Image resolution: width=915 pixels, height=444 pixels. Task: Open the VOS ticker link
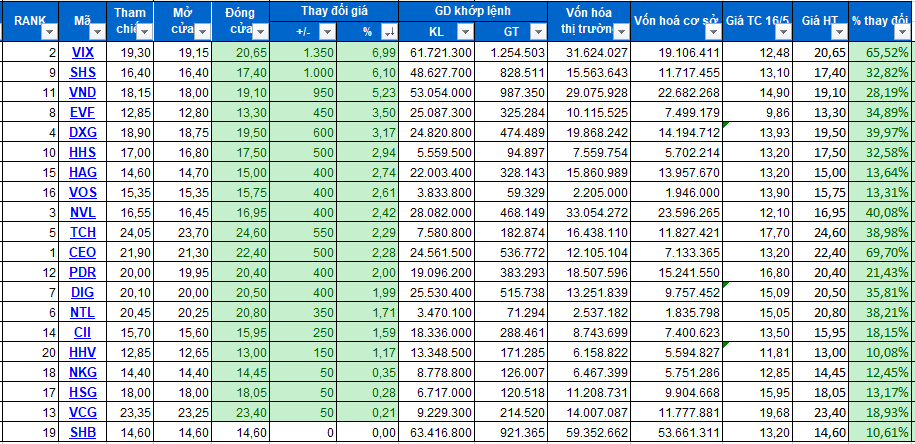click(83, 192)
